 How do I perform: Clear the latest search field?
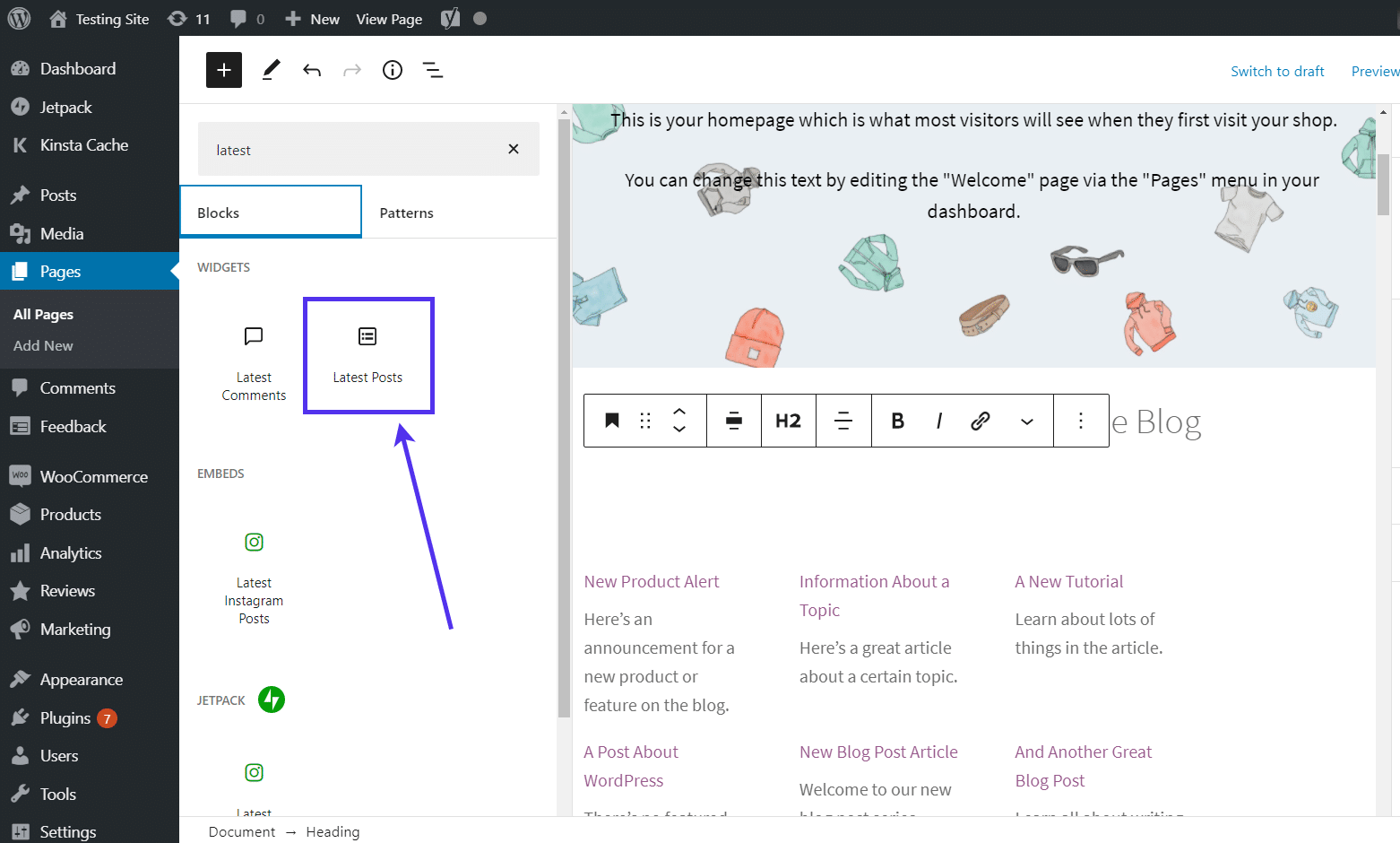pyautogui.click(x=514, y=149)
